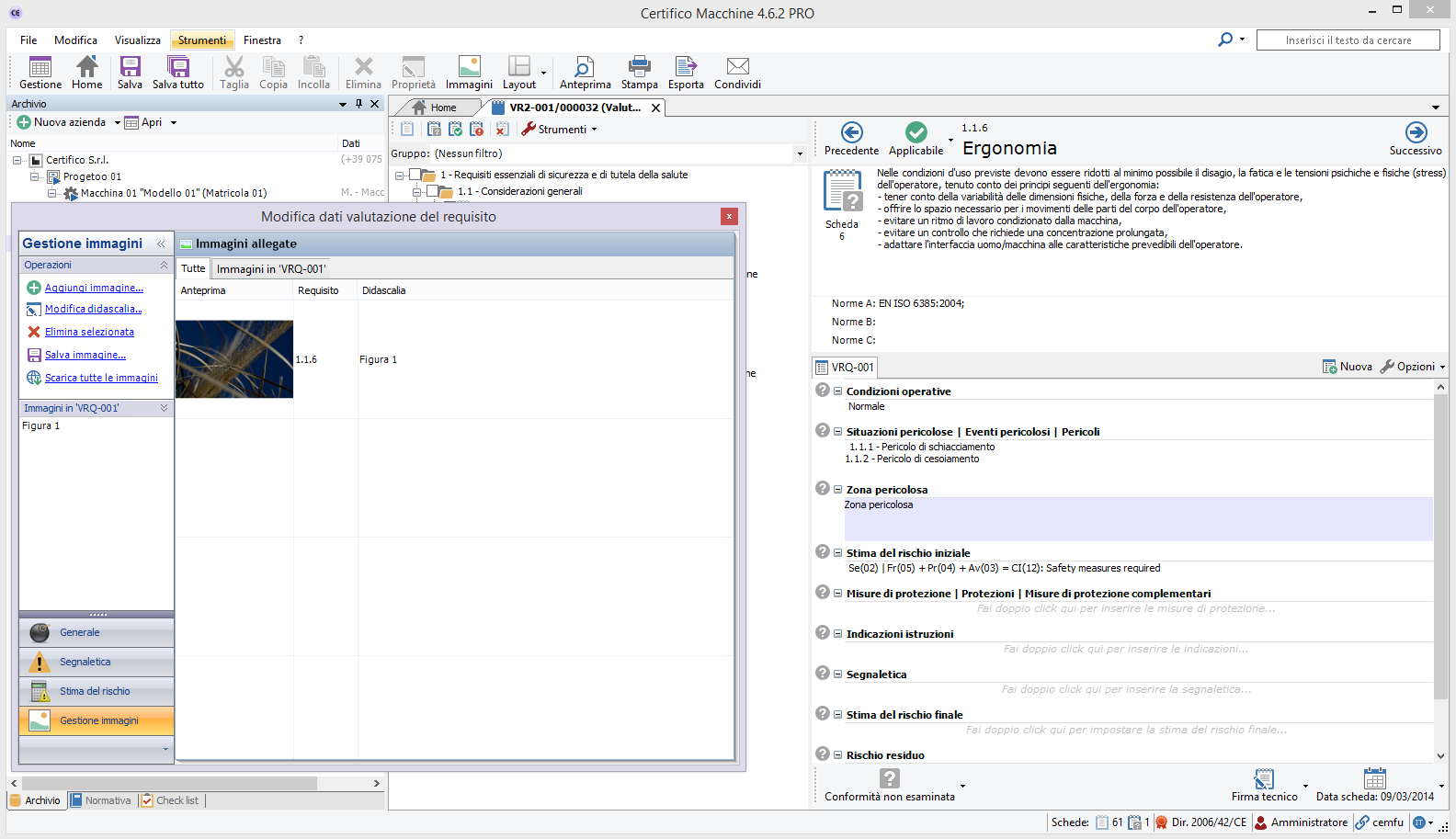Select the Figura 1 image thumbnail
This screenshot has width=1456, height=839.
tap(234, 359)
